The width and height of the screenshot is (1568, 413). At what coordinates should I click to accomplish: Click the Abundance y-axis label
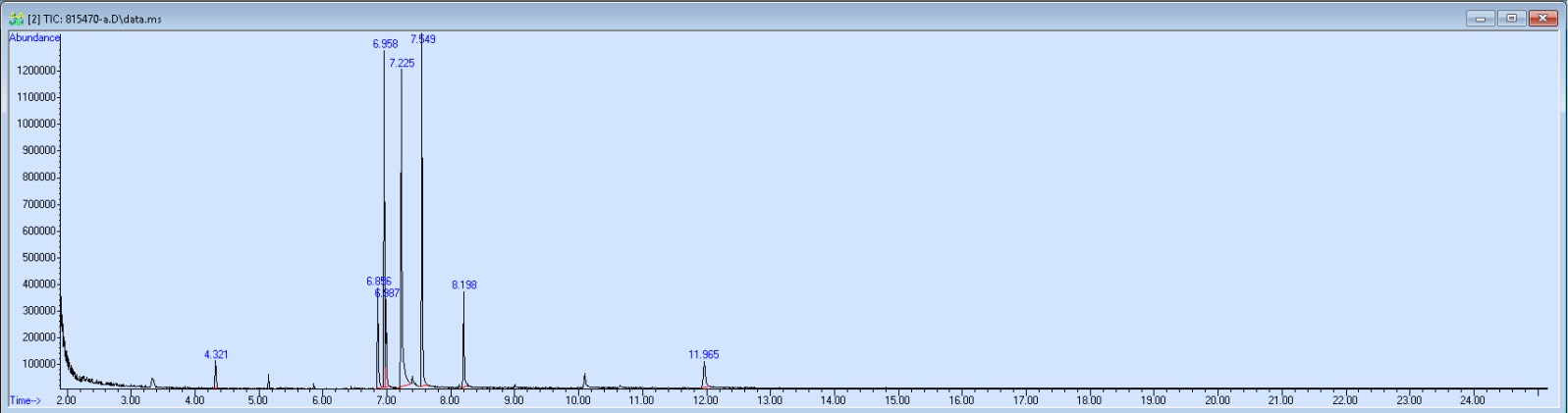click(x=34, y=38)
